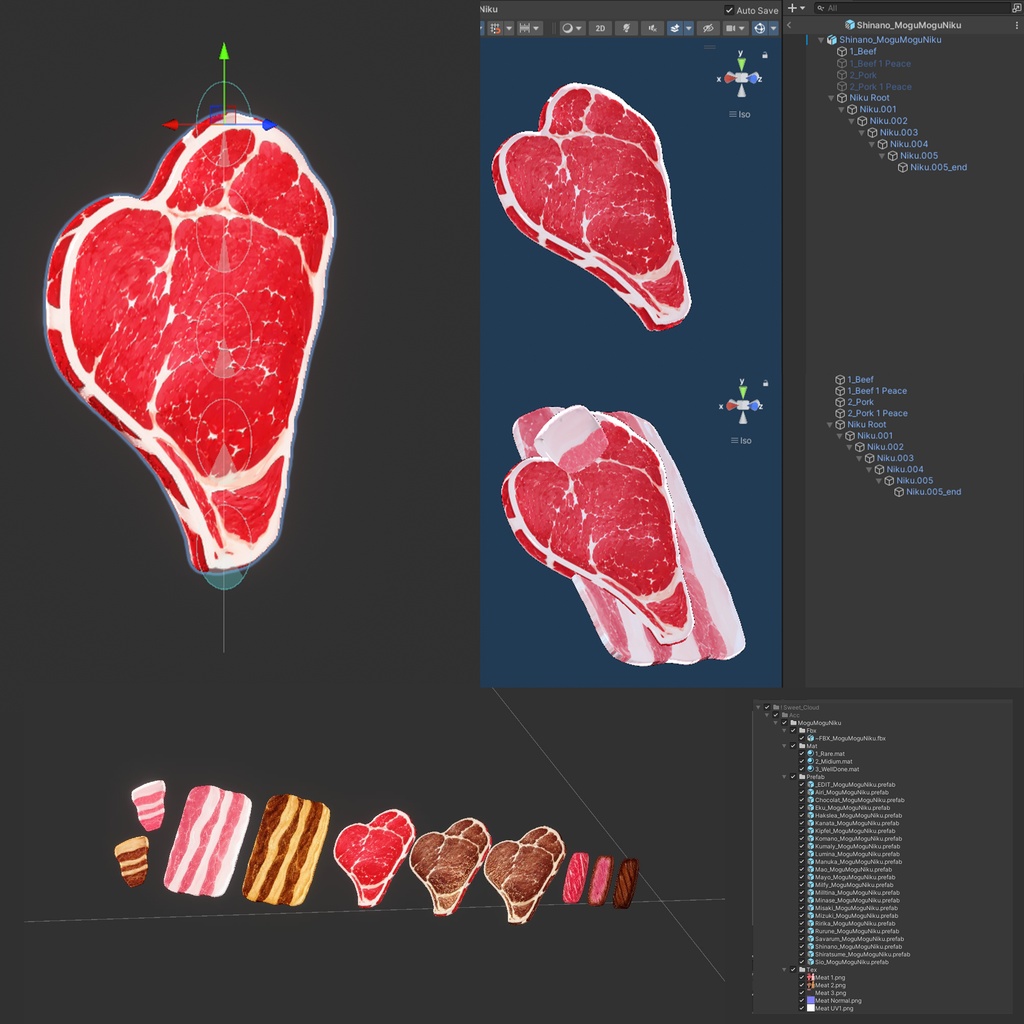Click the Meat 1.png entry
Image resolution: width=1024 pixels, height=1024 pixels.
click(x=829, y=978)
